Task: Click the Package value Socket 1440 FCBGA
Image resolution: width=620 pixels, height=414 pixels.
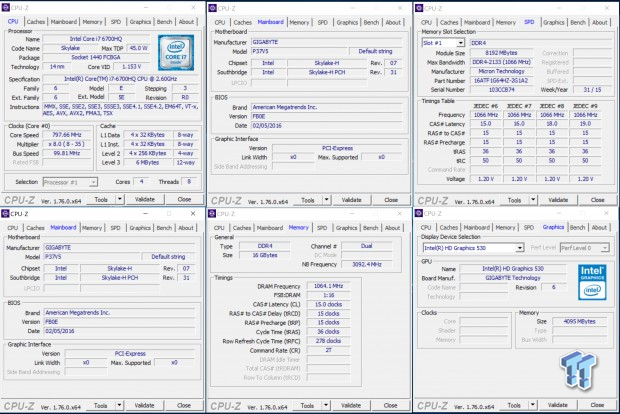Action: pos(96,57)
